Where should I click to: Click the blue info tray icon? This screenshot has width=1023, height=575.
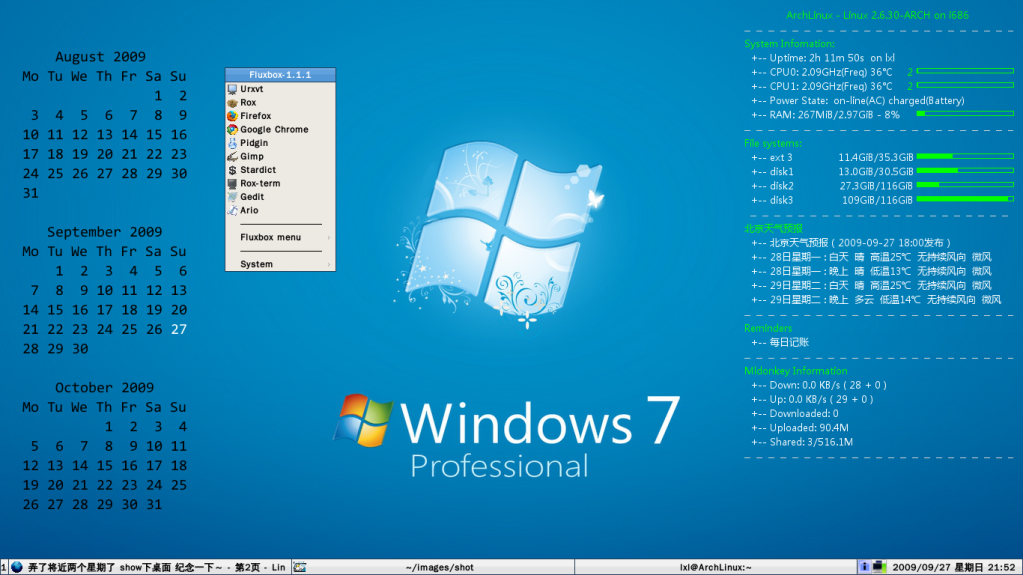864,567
